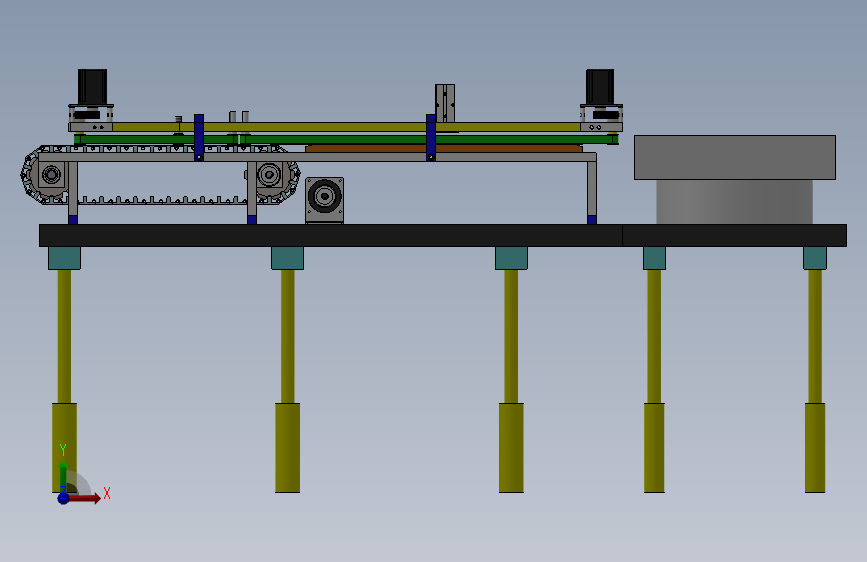This screenshot has height=562, width=867.
Task: Select the square gearbox with the round flange
Action: tap(325, 200)
